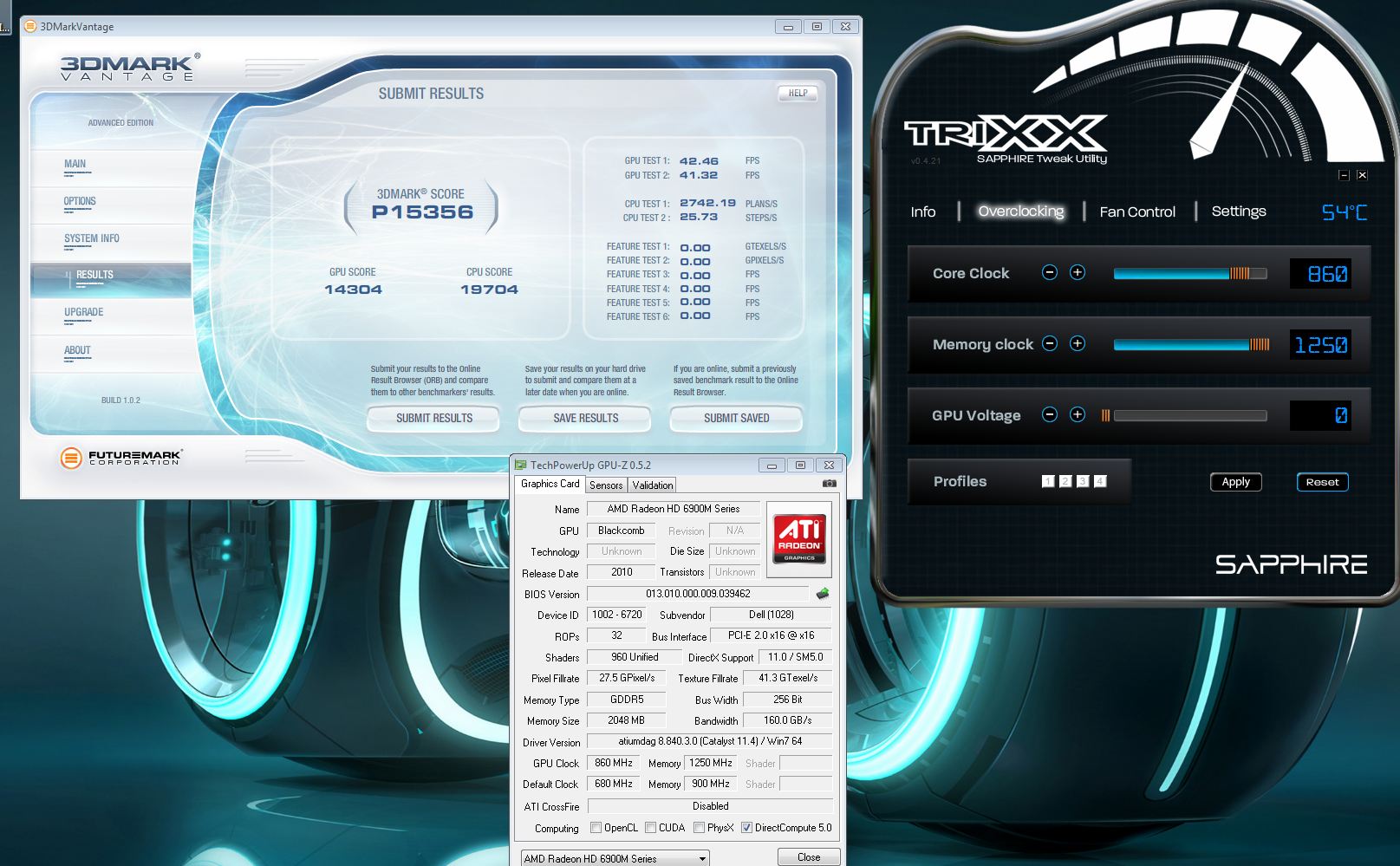The width and height of the screenshot is (1400, 866).
Task: Toggle the CUDA checkbox
Action: (650, 828)
